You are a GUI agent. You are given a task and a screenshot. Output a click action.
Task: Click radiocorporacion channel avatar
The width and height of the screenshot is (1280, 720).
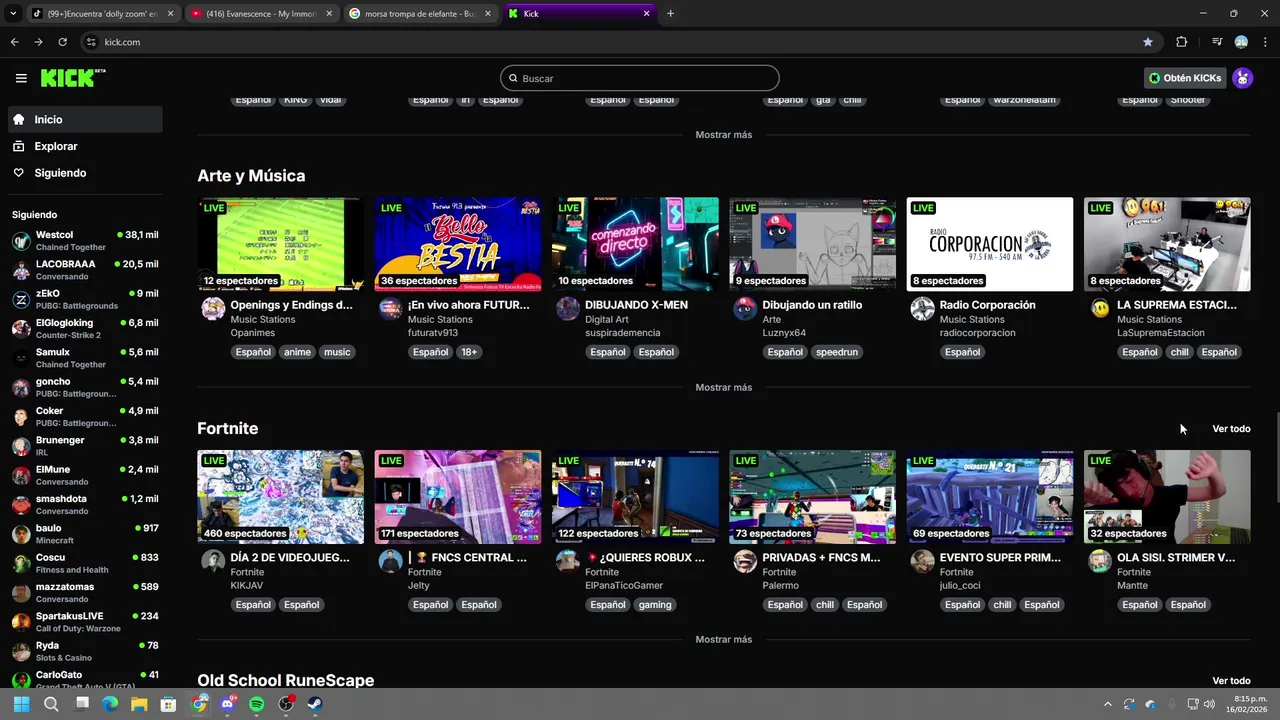pyautogui.click(x=922, y=308)
